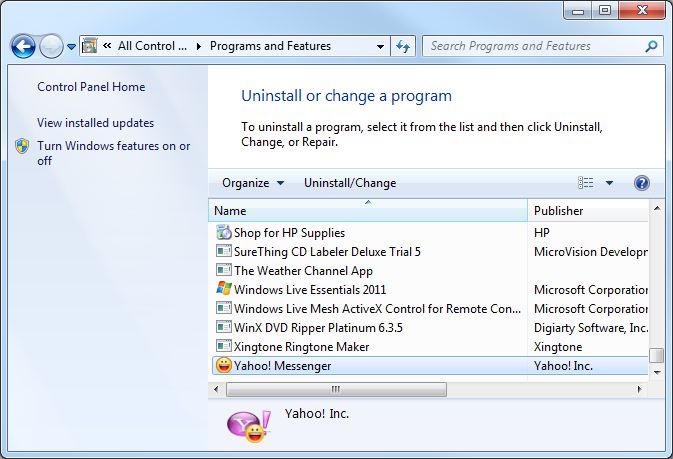
Task: Click Xingtone publisher cell
Action: point(558,347)
